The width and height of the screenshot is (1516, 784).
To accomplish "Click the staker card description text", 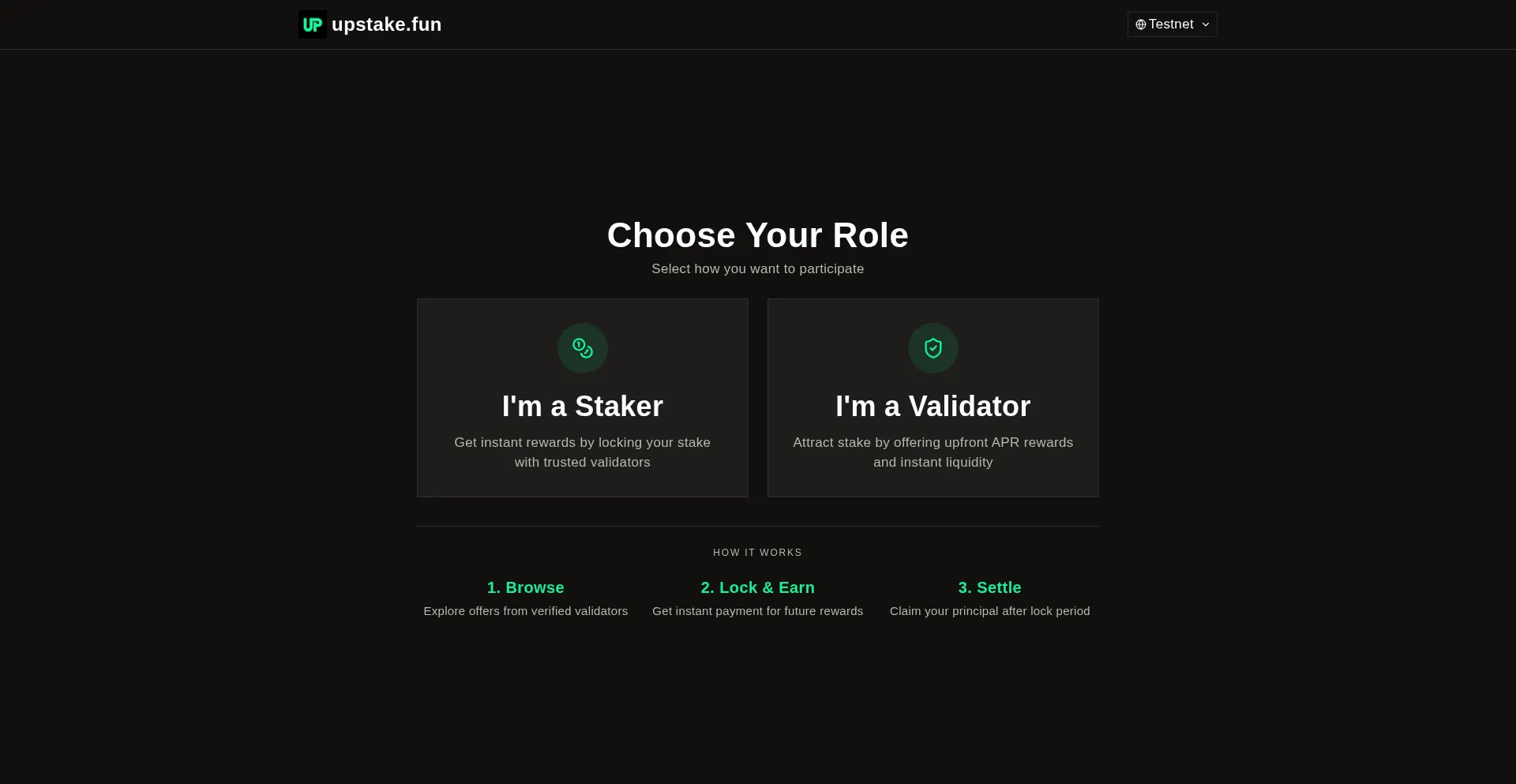I will tap(583, 452).
